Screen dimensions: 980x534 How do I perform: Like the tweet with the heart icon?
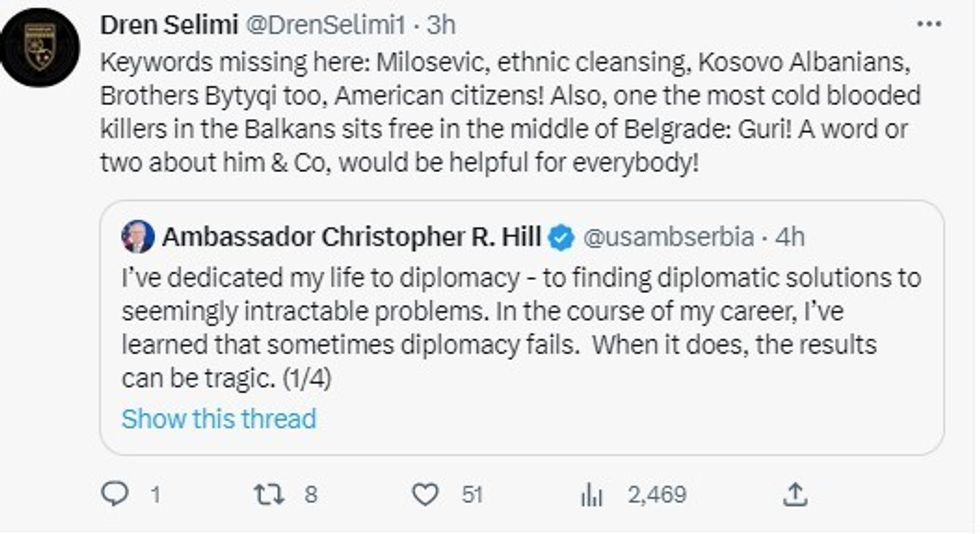426,493
